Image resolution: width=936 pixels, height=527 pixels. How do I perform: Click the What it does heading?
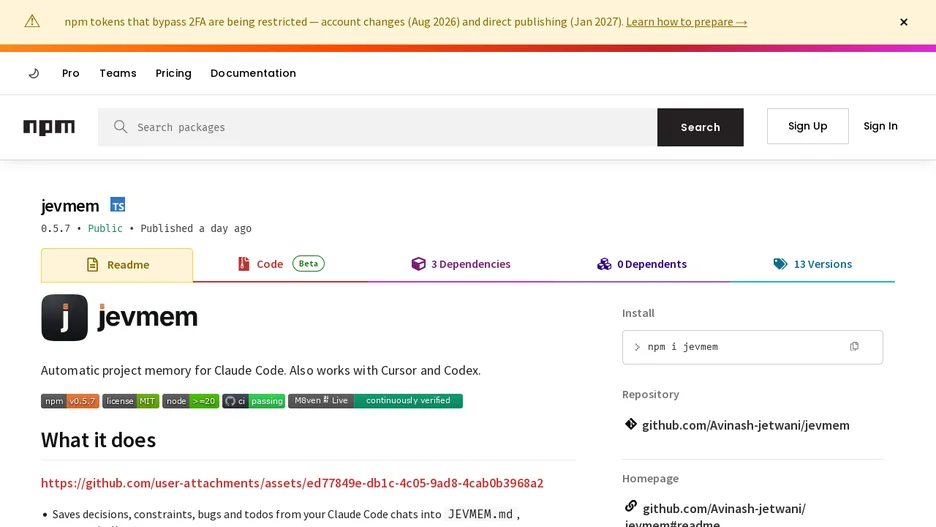coord(98,440)
